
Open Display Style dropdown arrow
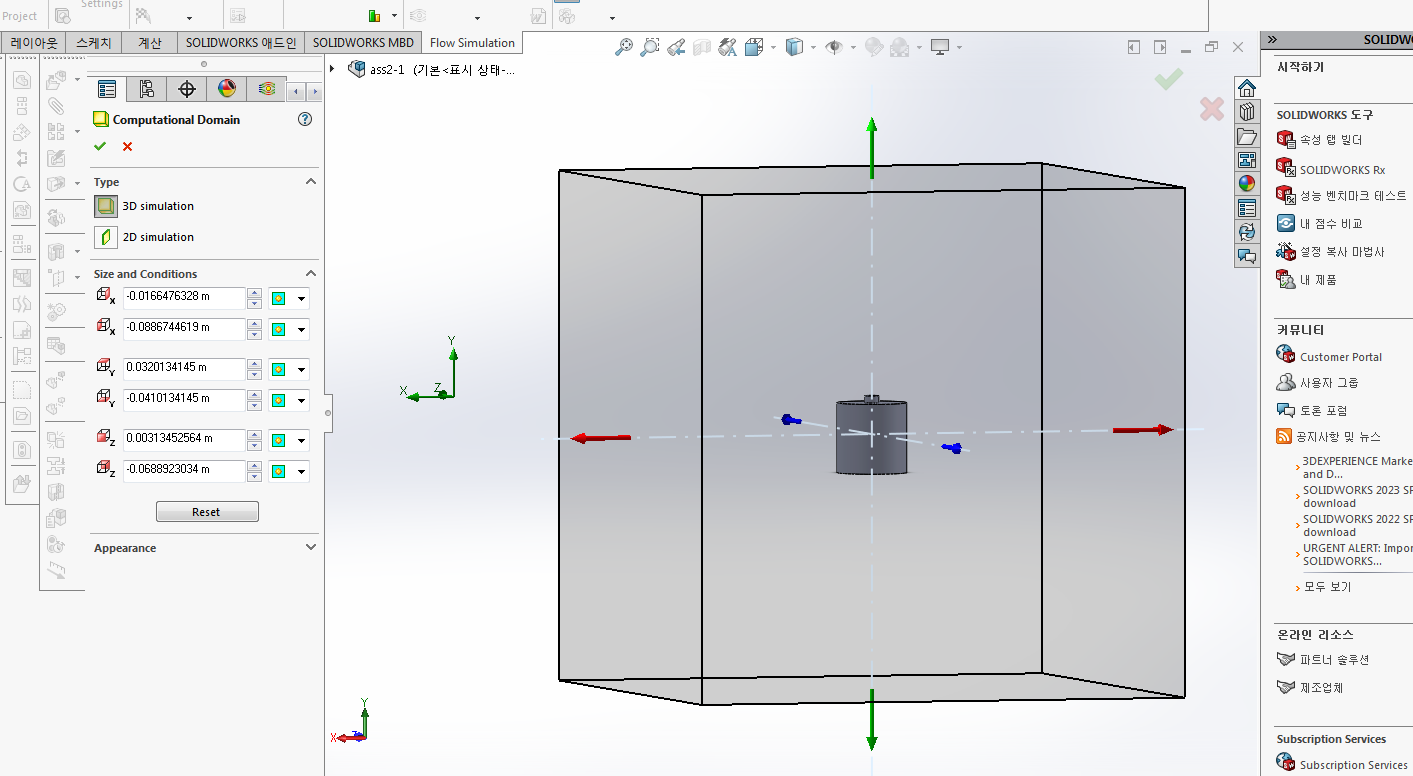pos(814,47)
